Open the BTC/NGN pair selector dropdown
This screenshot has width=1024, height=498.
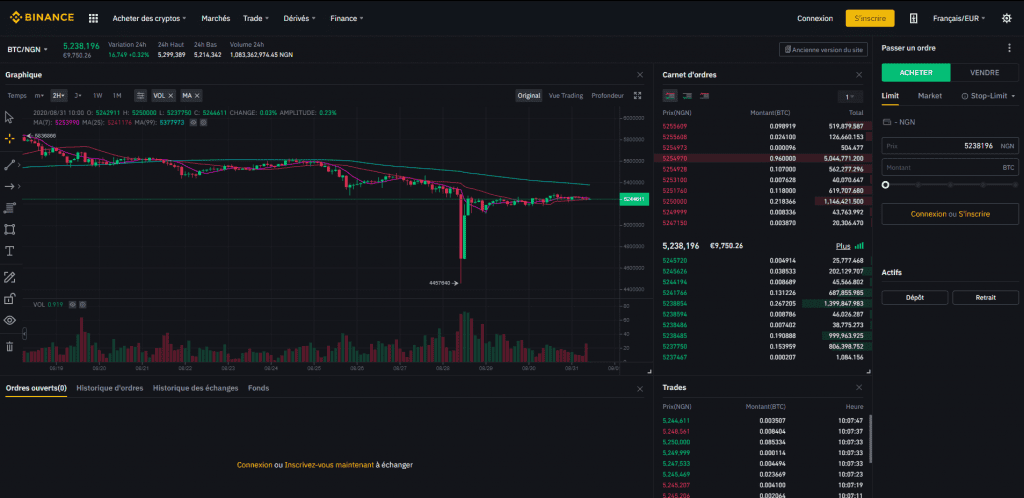pyautogui.click(x=27, y=50)
